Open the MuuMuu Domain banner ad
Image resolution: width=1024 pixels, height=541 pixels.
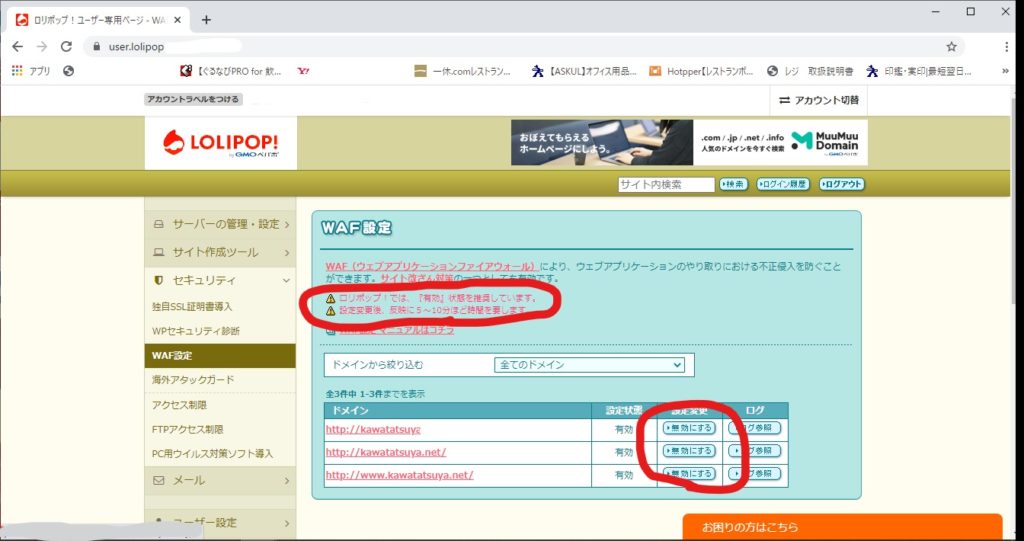(x=689, y=143)
